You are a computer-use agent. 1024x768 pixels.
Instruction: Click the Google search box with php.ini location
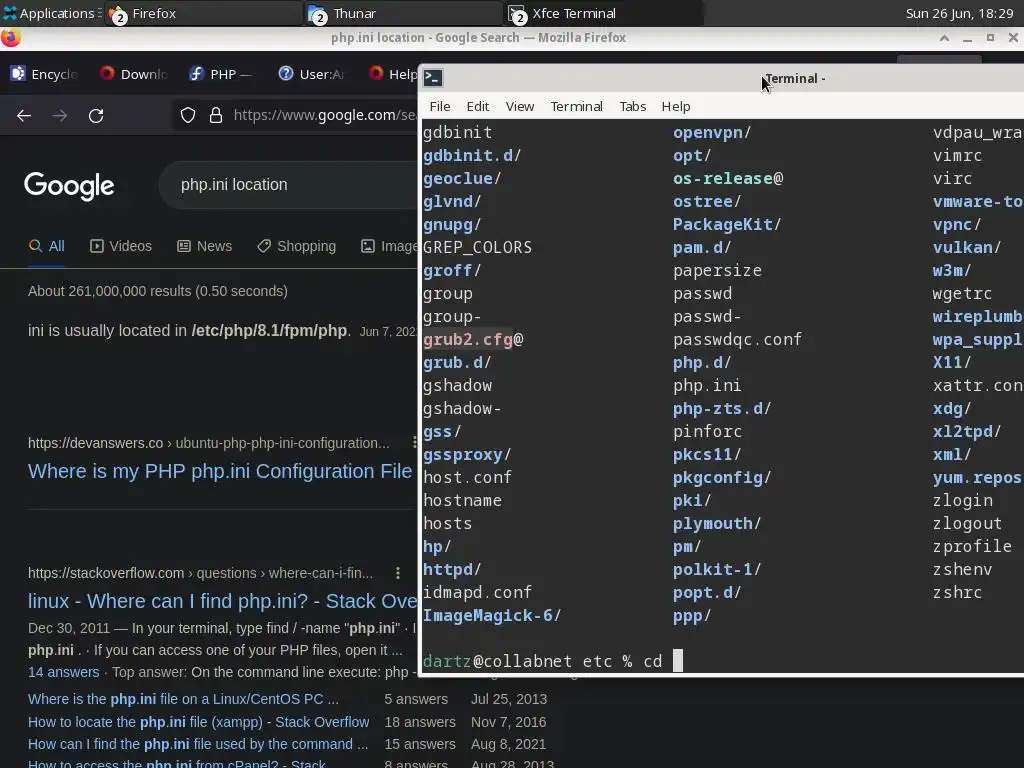point(288,185)
